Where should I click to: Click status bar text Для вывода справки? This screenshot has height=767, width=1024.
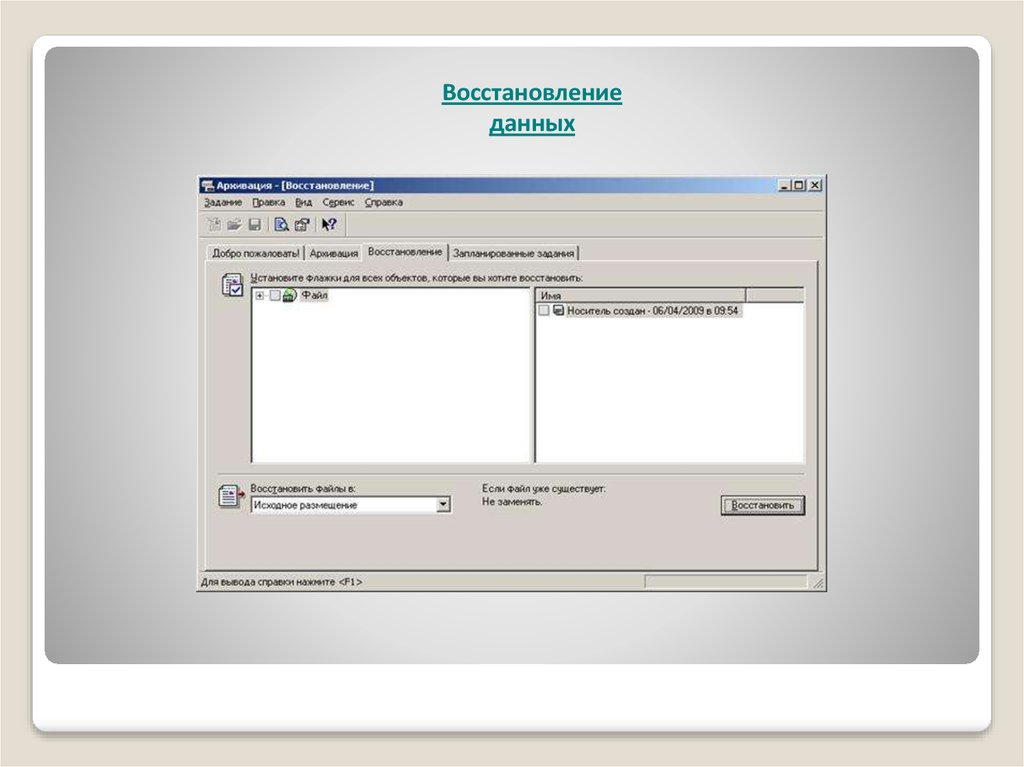281,581
